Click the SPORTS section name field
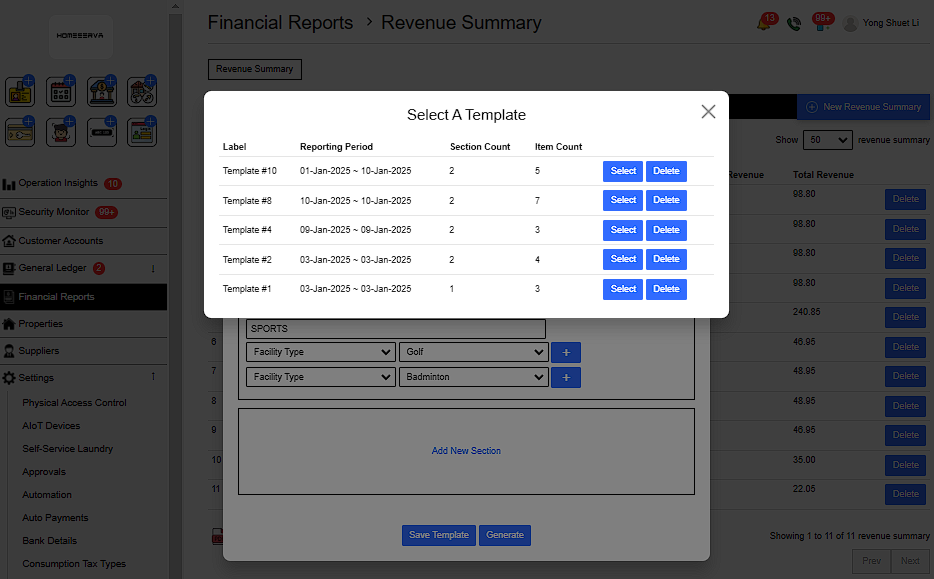Viewport: 934px width, 579px height. (396, 328)
